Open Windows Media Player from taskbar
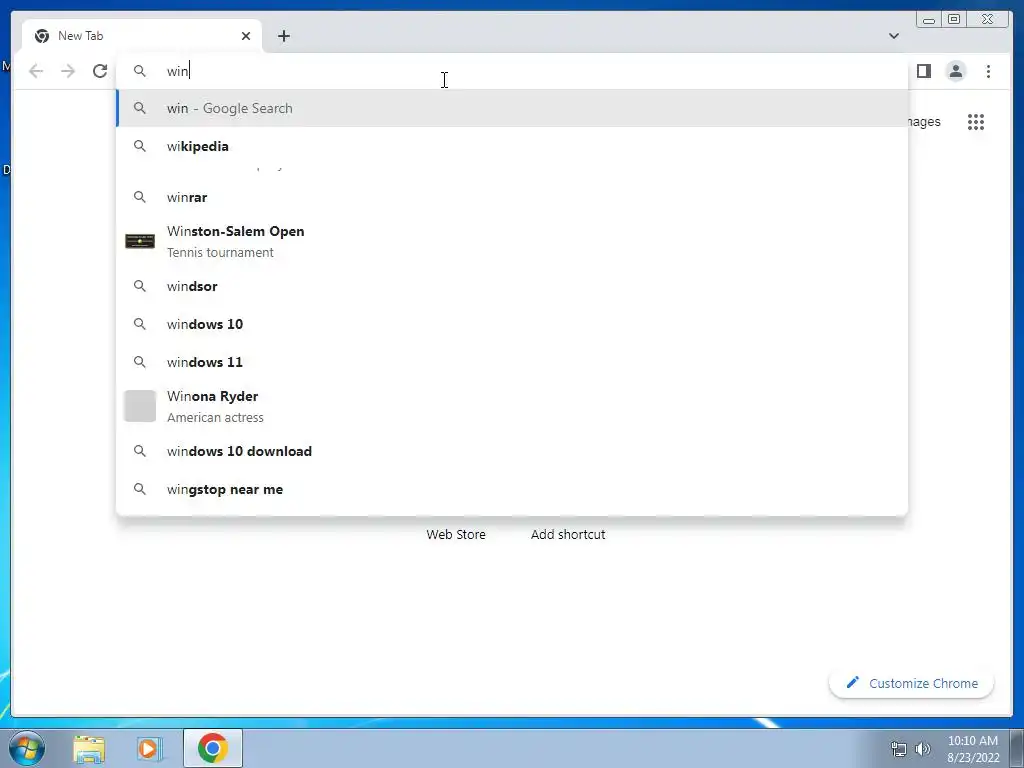Image resolution: width=1024 pixels, height=768 pixels. pyautogui.click(x=150, y=749)
